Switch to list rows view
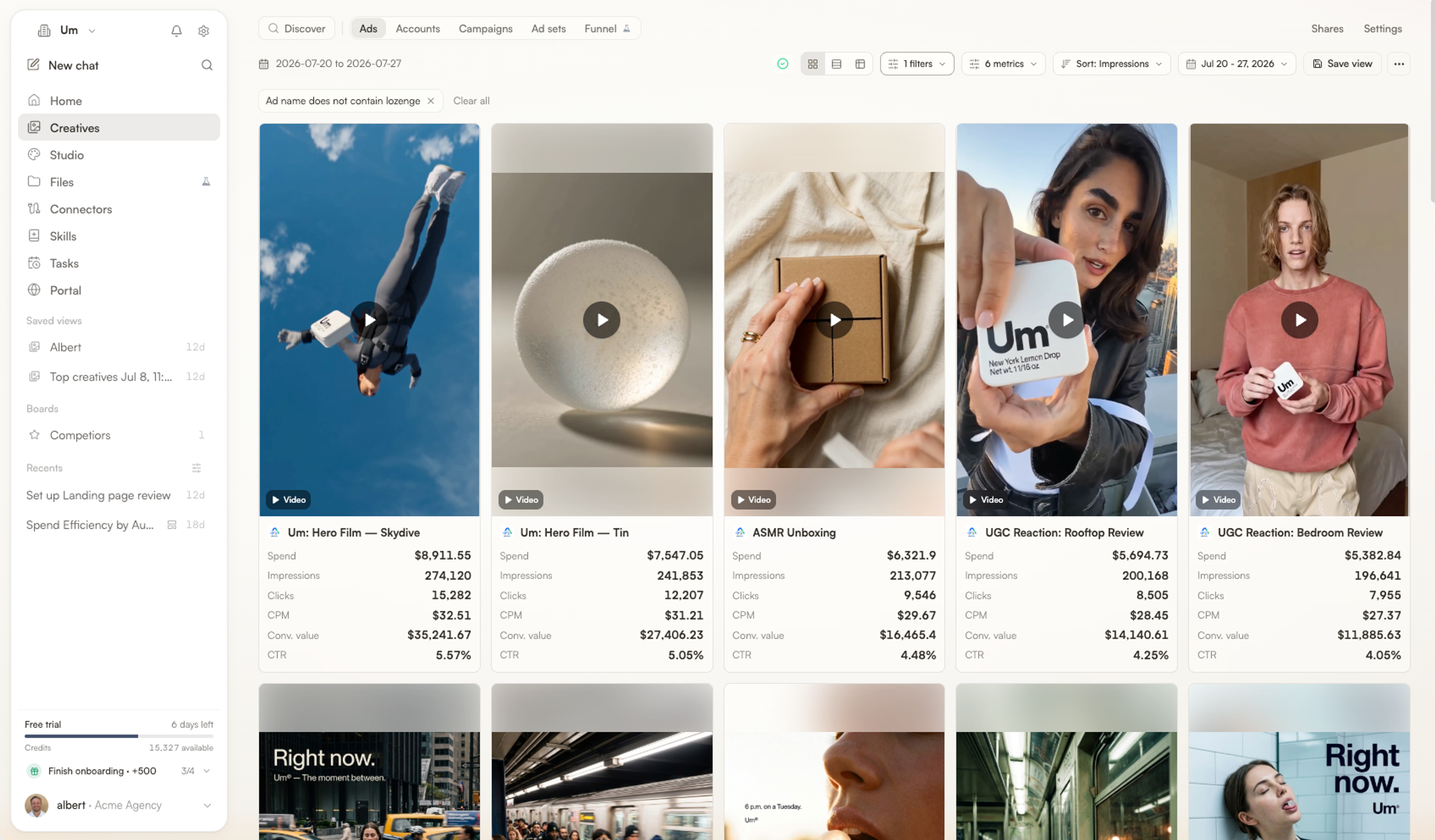1435x840 pixels. pos(836,64)
